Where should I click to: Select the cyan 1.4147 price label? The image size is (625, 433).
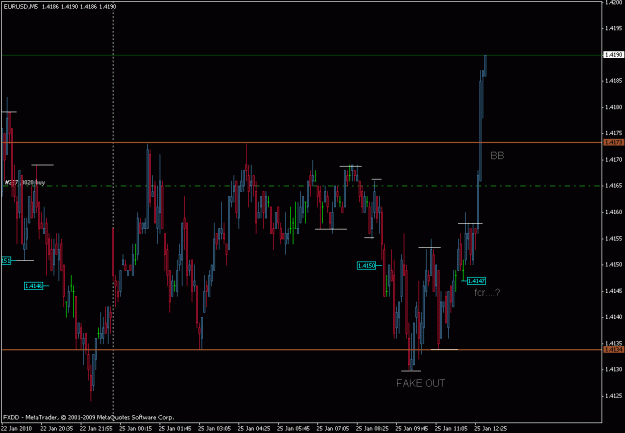coord(476,281)
